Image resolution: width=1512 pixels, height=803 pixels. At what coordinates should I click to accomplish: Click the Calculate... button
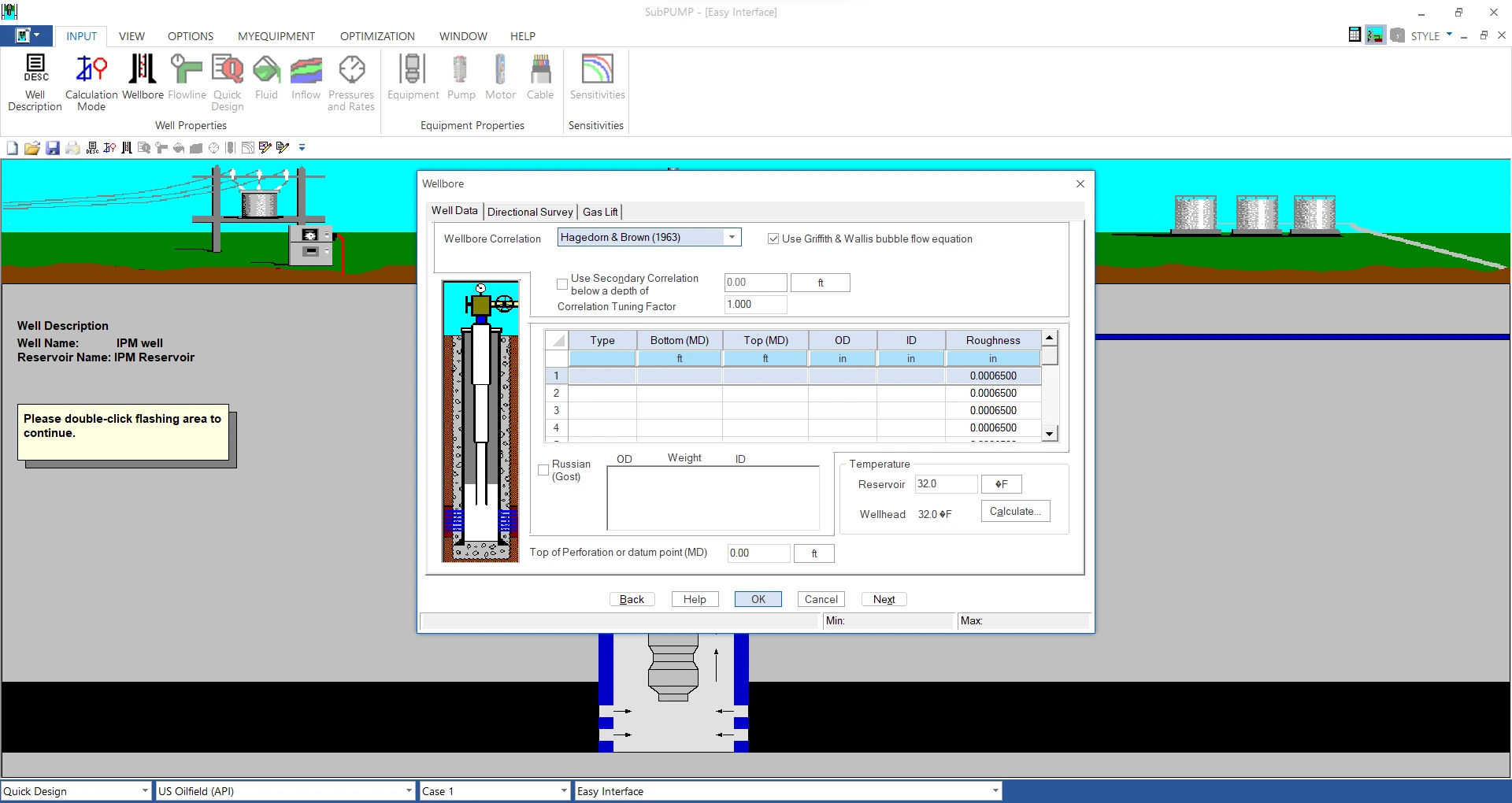tap(1015, 511)
